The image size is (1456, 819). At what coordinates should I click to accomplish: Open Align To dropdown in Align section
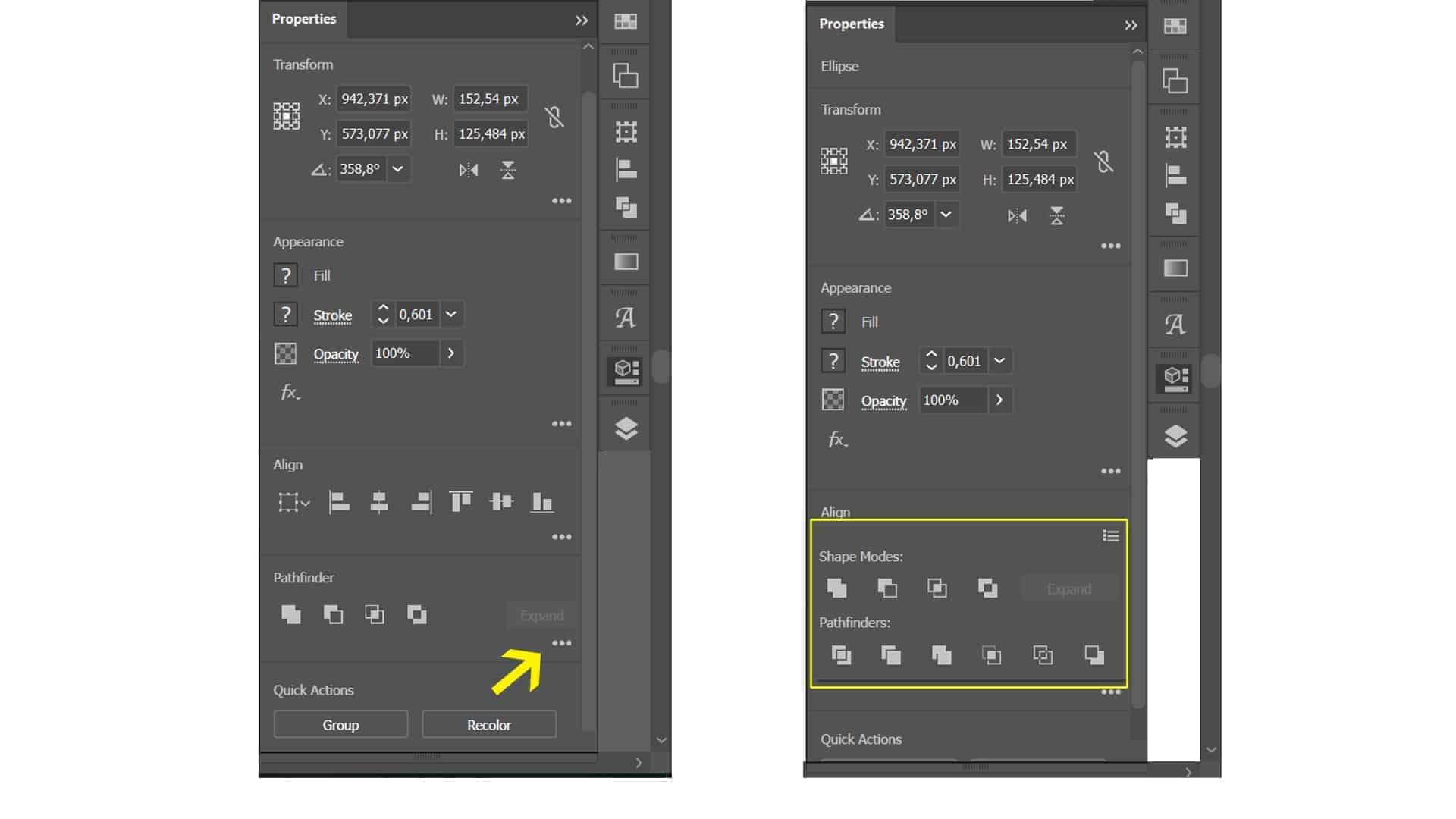(293, 502)
